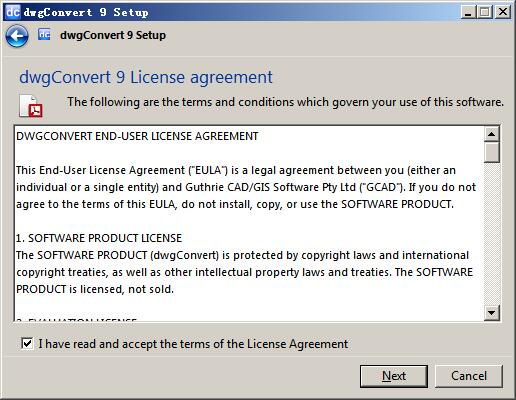Click the 'I have read and accept' label

pos(193,344)
